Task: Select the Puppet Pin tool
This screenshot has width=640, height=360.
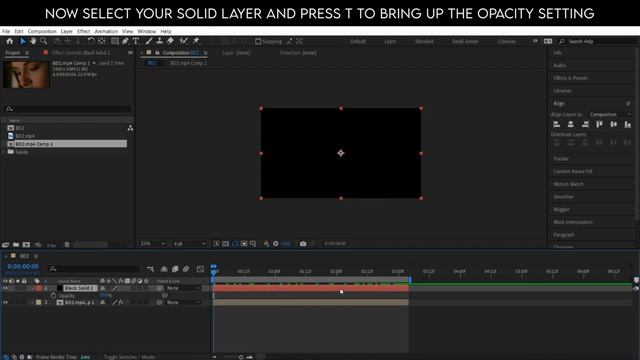Action: (196, 41)
